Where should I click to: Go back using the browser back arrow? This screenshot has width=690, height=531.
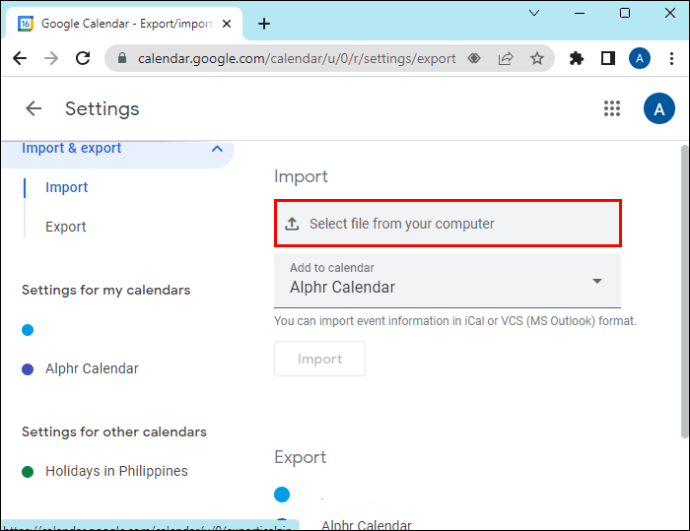coord(20,58)
